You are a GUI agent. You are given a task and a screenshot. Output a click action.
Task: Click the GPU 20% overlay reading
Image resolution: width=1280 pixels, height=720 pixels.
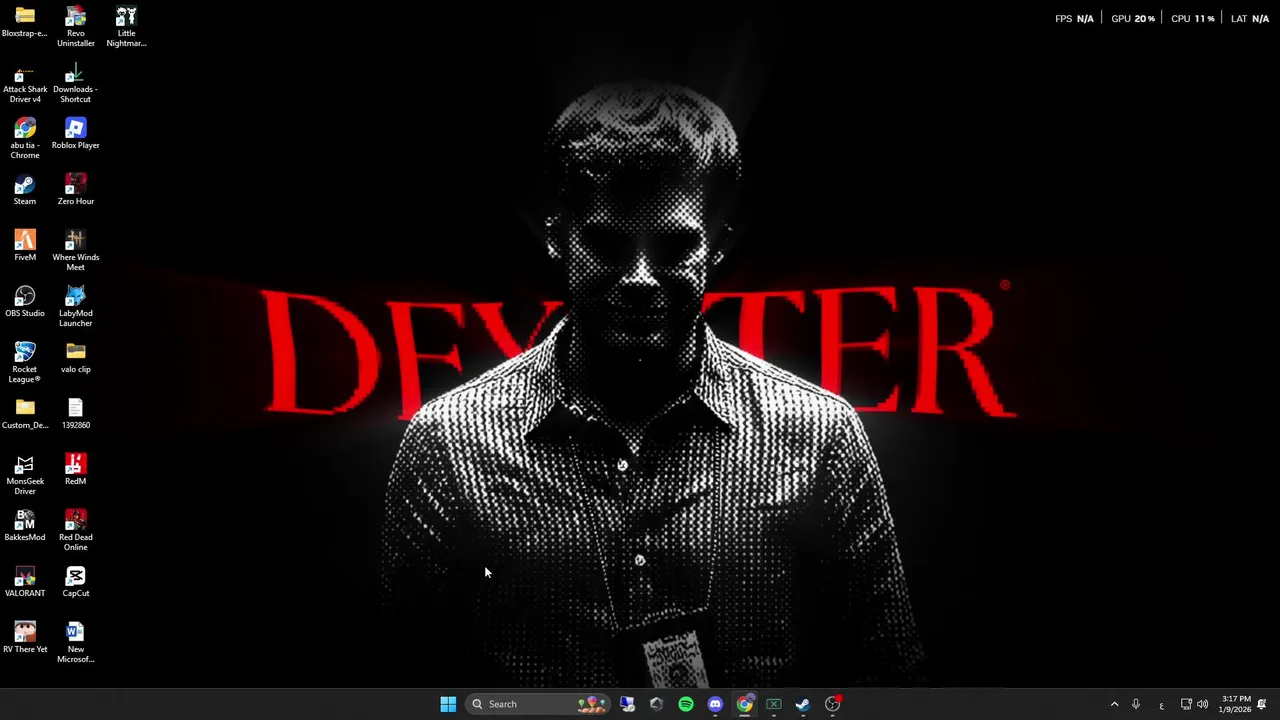pos(1133,18)
